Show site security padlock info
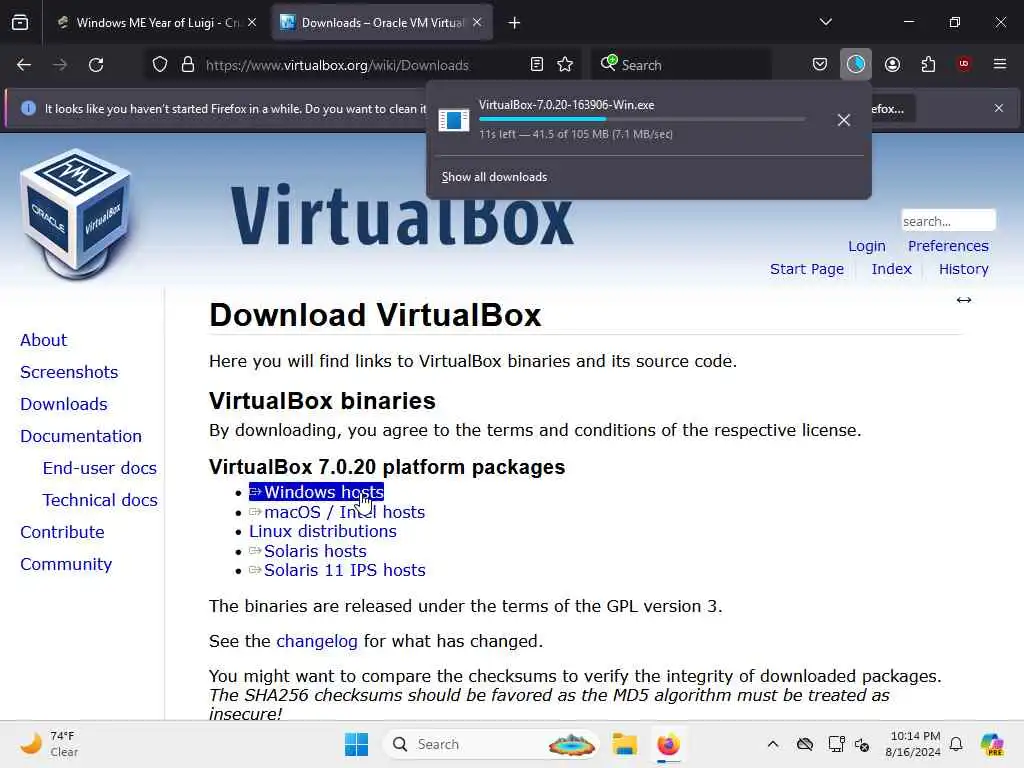 pos(188,65)
